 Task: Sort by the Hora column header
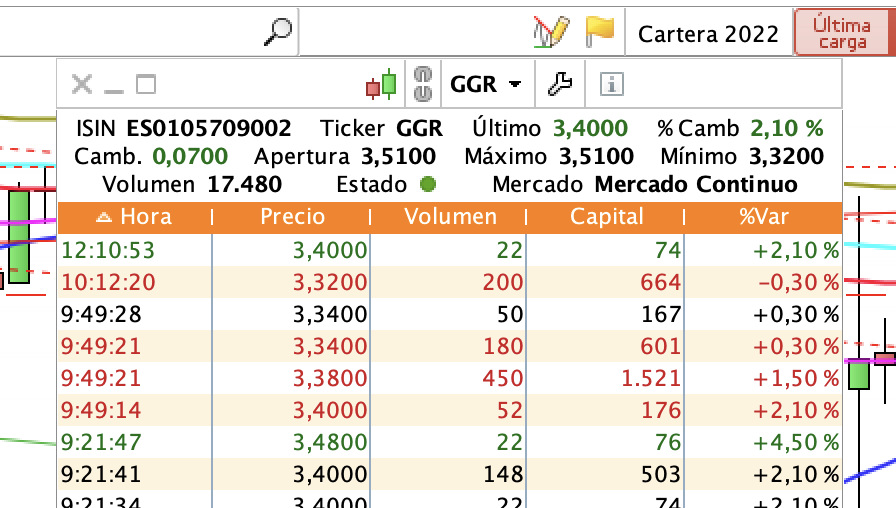coord(135,217)
